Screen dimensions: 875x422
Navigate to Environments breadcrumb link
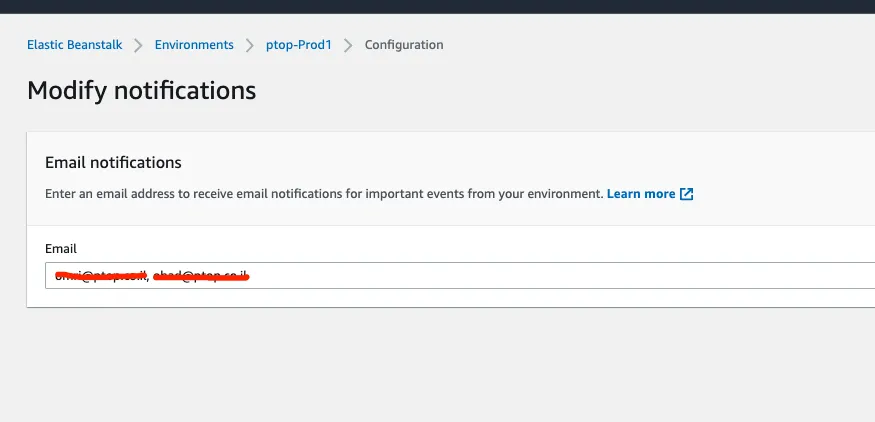(x=194, y=45)
